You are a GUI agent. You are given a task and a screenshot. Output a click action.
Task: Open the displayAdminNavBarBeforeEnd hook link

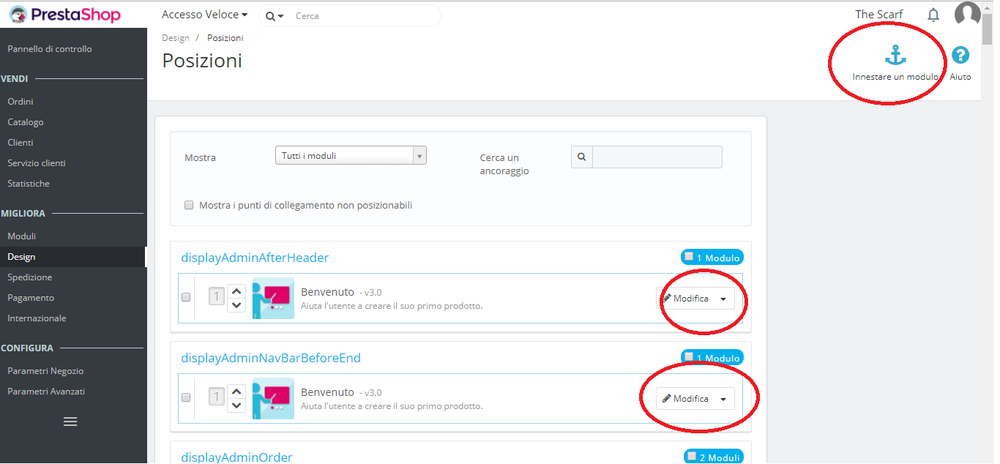[270, 358]
